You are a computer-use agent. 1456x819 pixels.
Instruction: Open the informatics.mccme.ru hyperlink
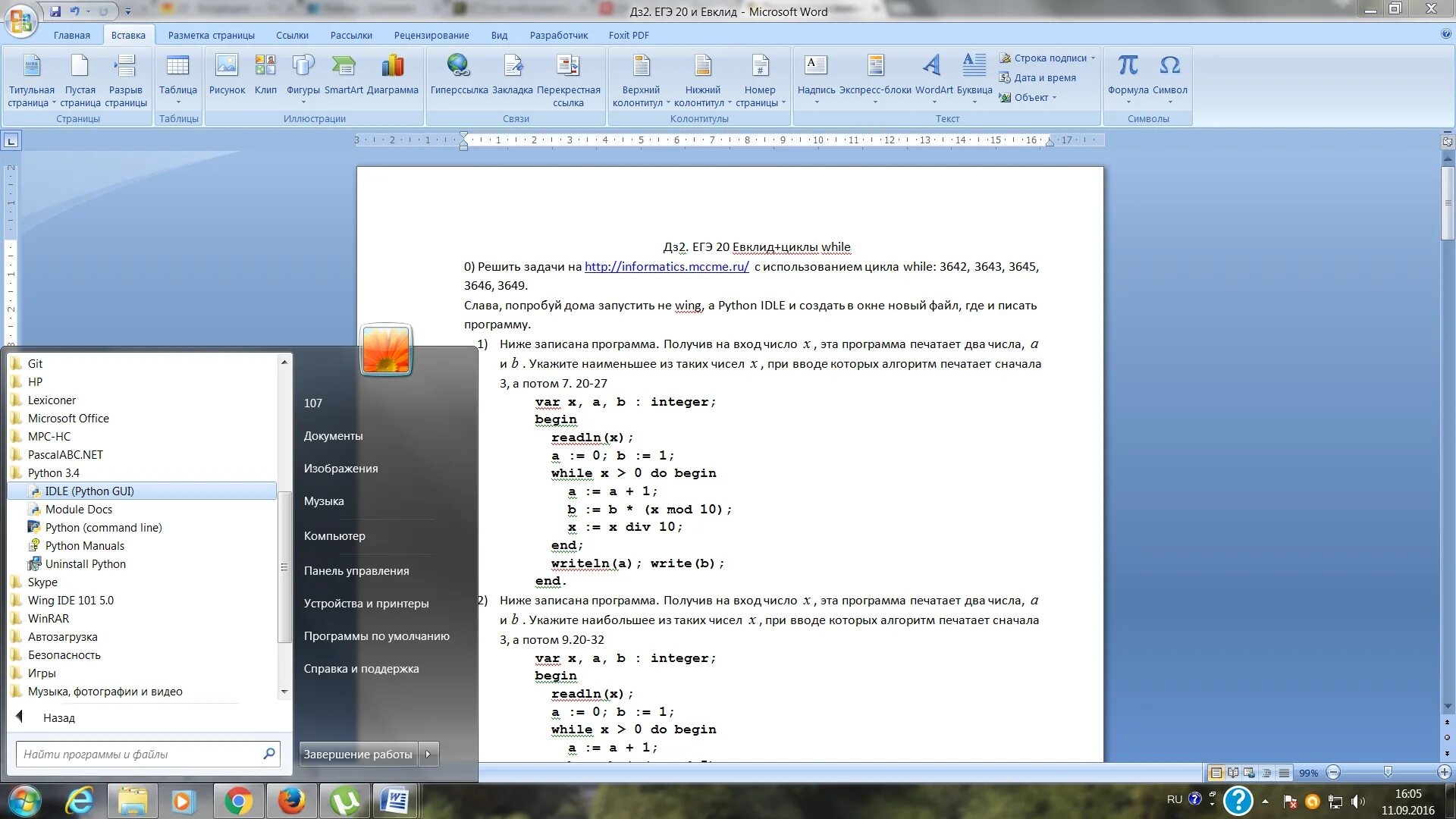[x=666, y=266]
